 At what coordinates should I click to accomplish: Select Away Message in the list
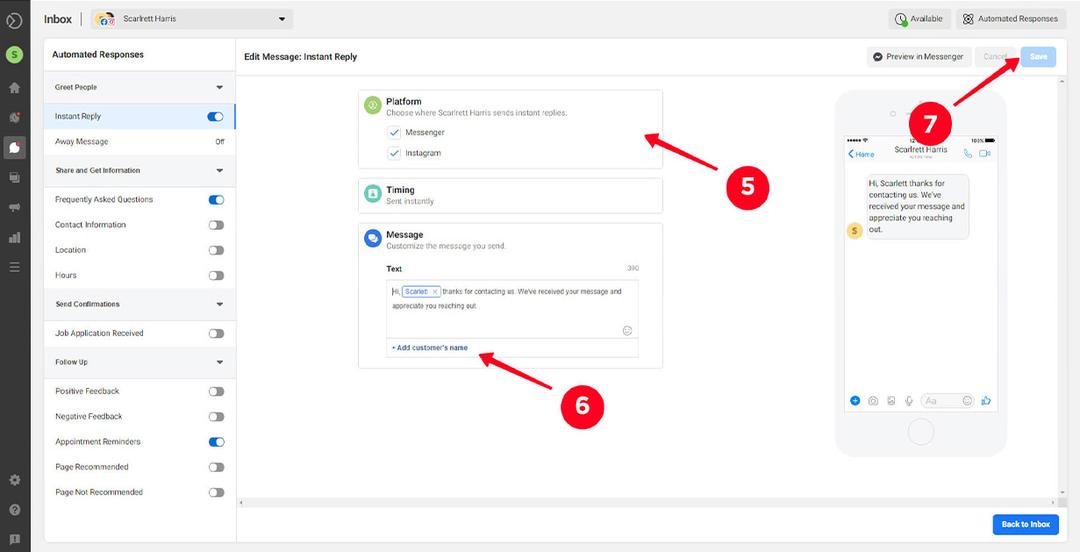140,141
